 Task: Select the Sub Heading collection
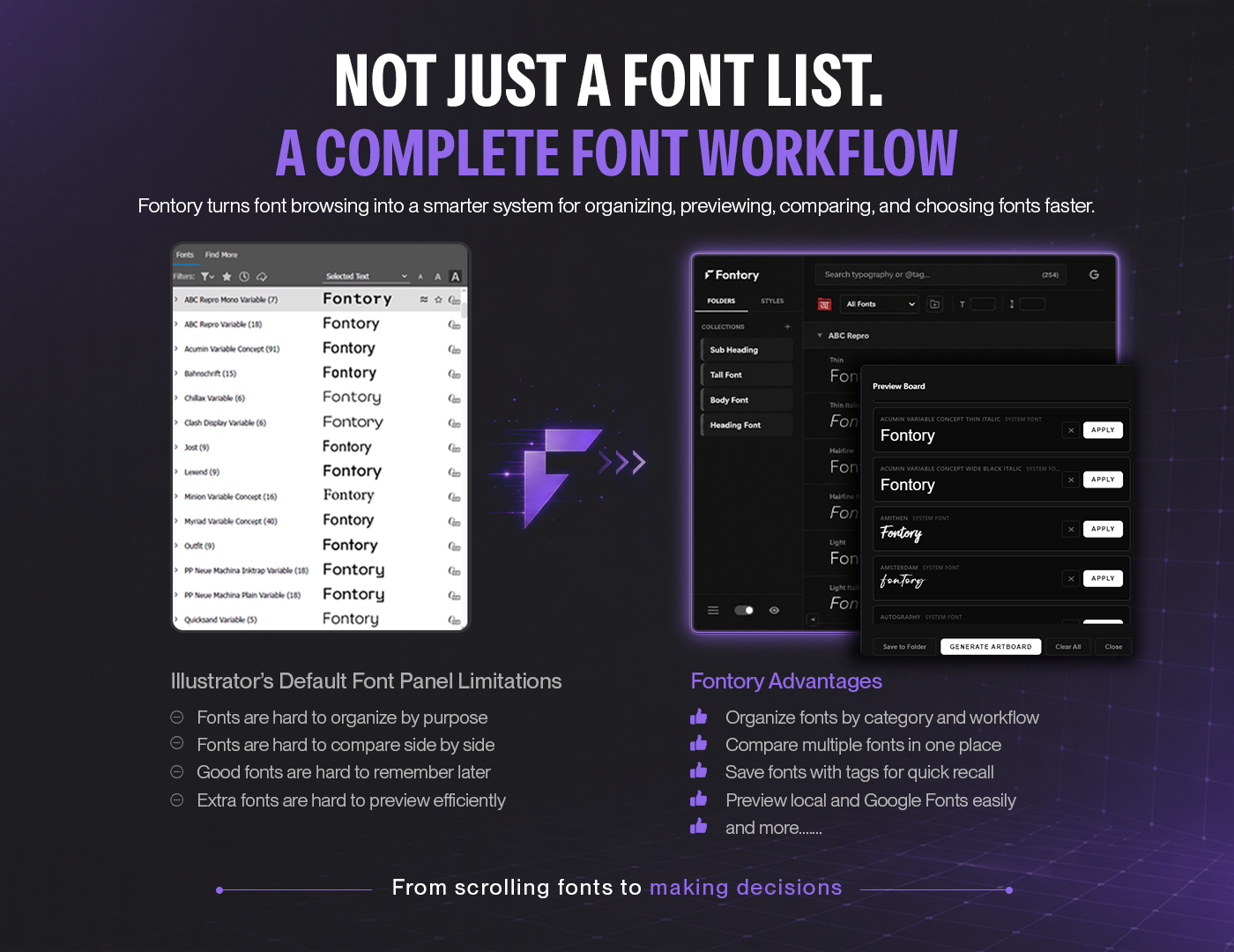[x=746, y=350]
